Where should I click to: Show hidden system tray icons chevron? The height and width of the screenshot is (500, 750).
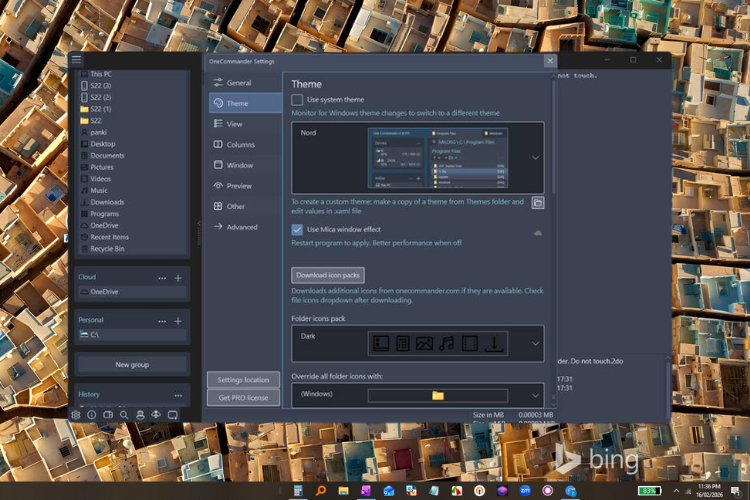[676, 490]
